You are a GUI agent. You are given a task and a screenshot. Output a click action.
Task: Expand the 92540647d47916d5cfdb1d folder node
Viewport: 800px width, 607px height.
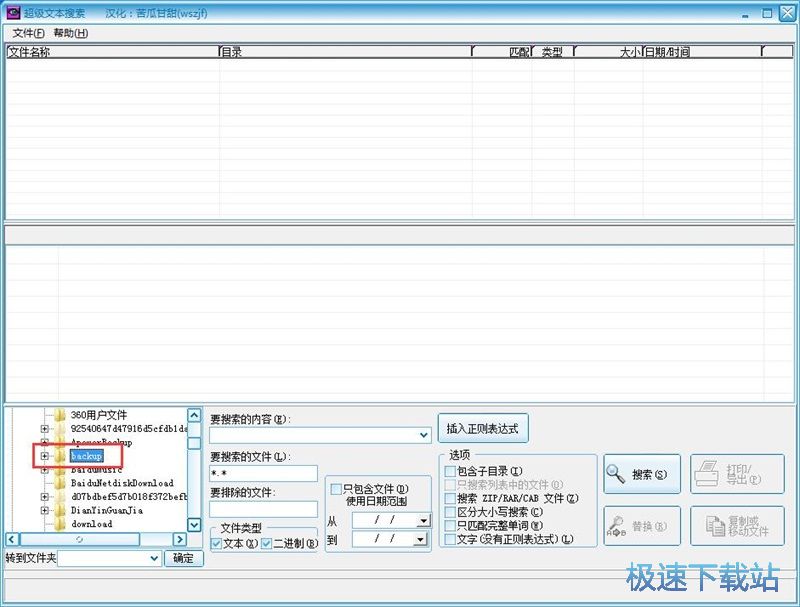pos(44,429)
